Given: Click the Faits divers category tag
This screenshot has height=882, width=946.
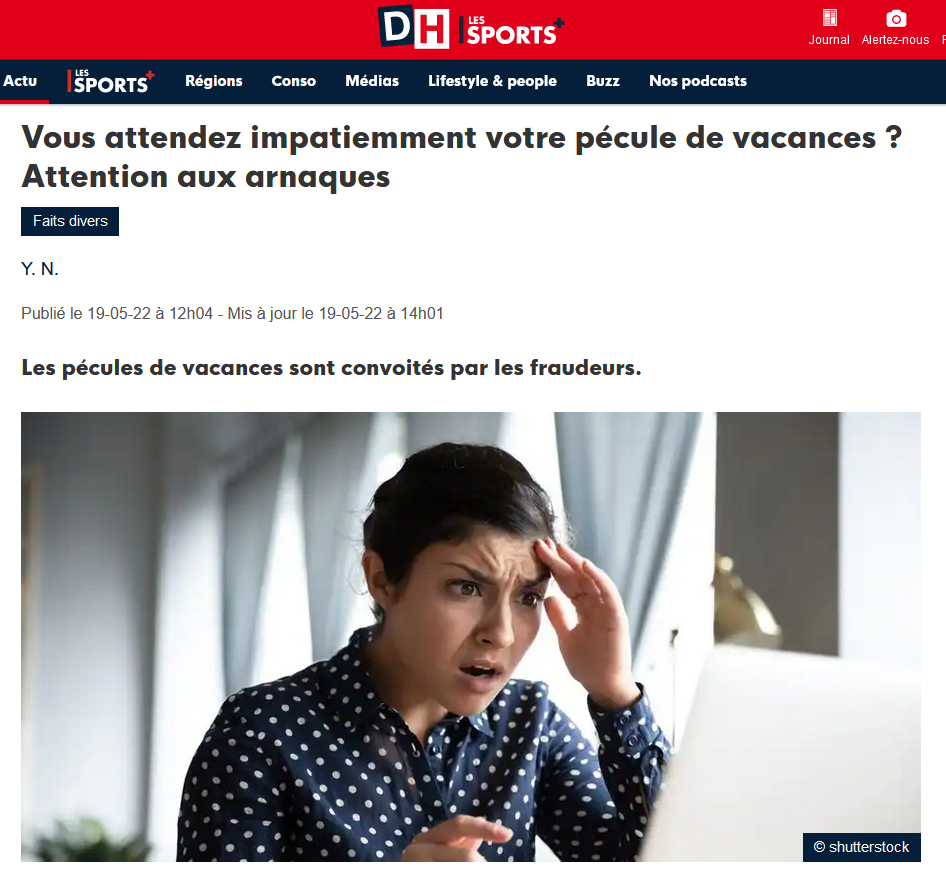Looking at the screenshot, I should 70,221.
